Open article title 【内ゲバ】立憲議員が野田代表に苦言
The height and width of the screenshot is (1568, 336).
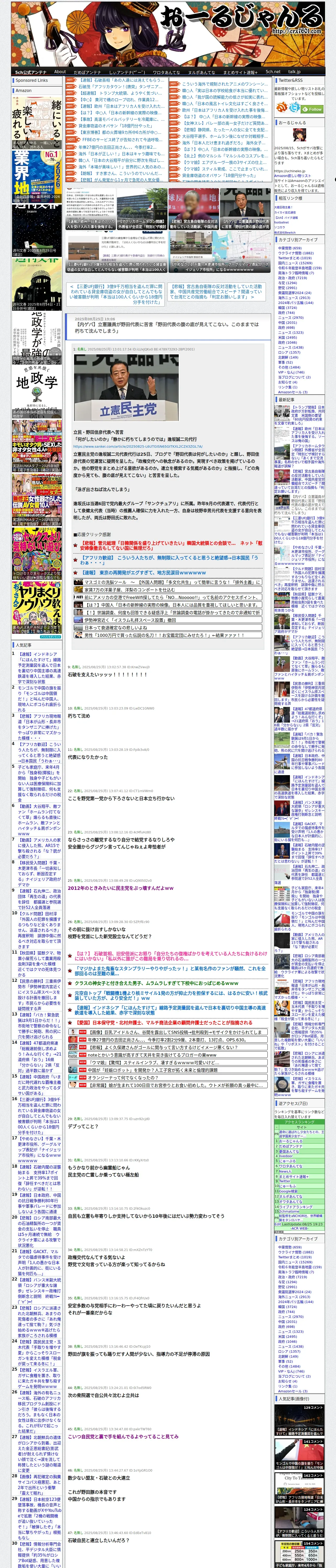166,327
